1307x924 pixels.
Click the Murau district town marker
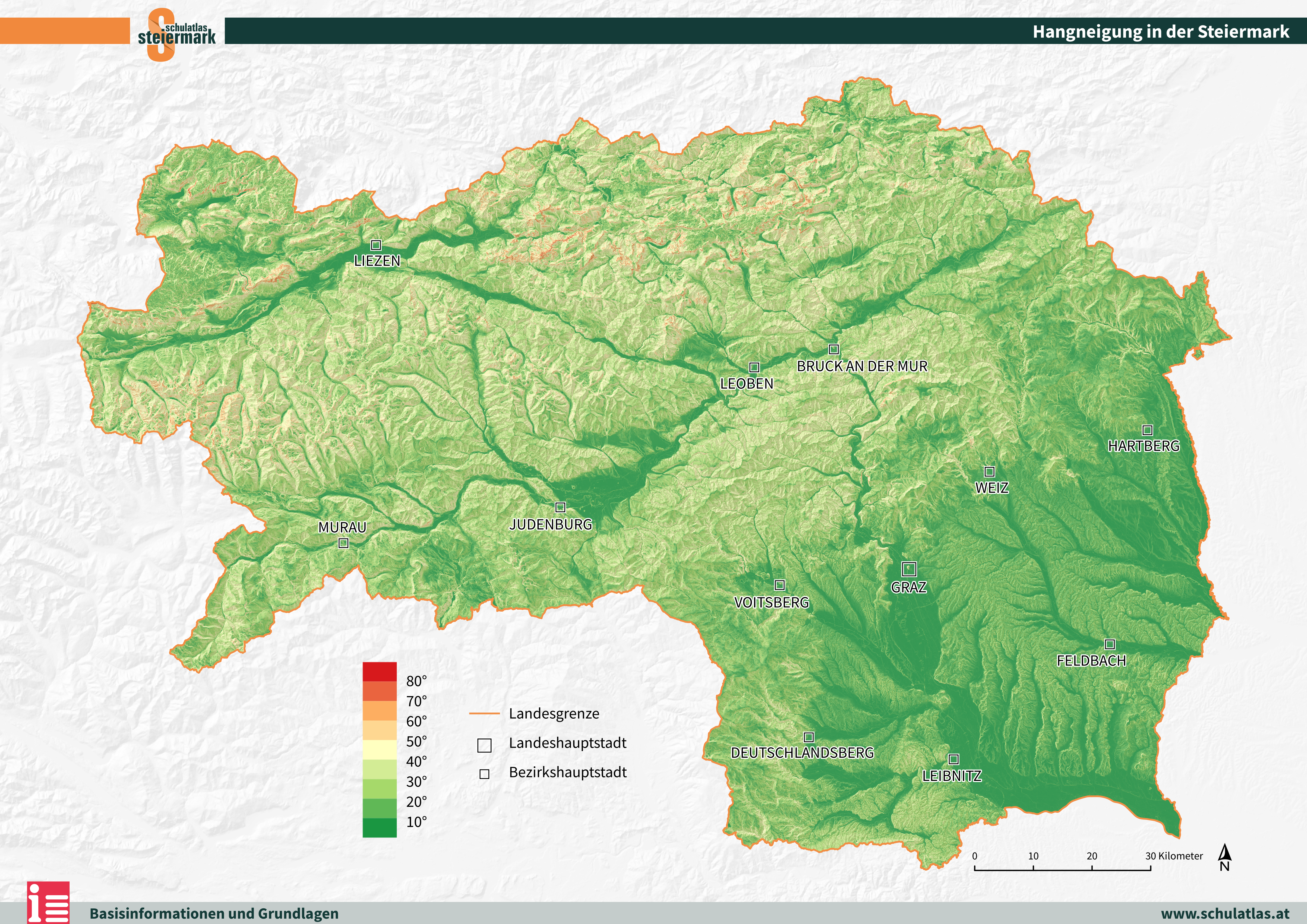(x=343, y=543)
